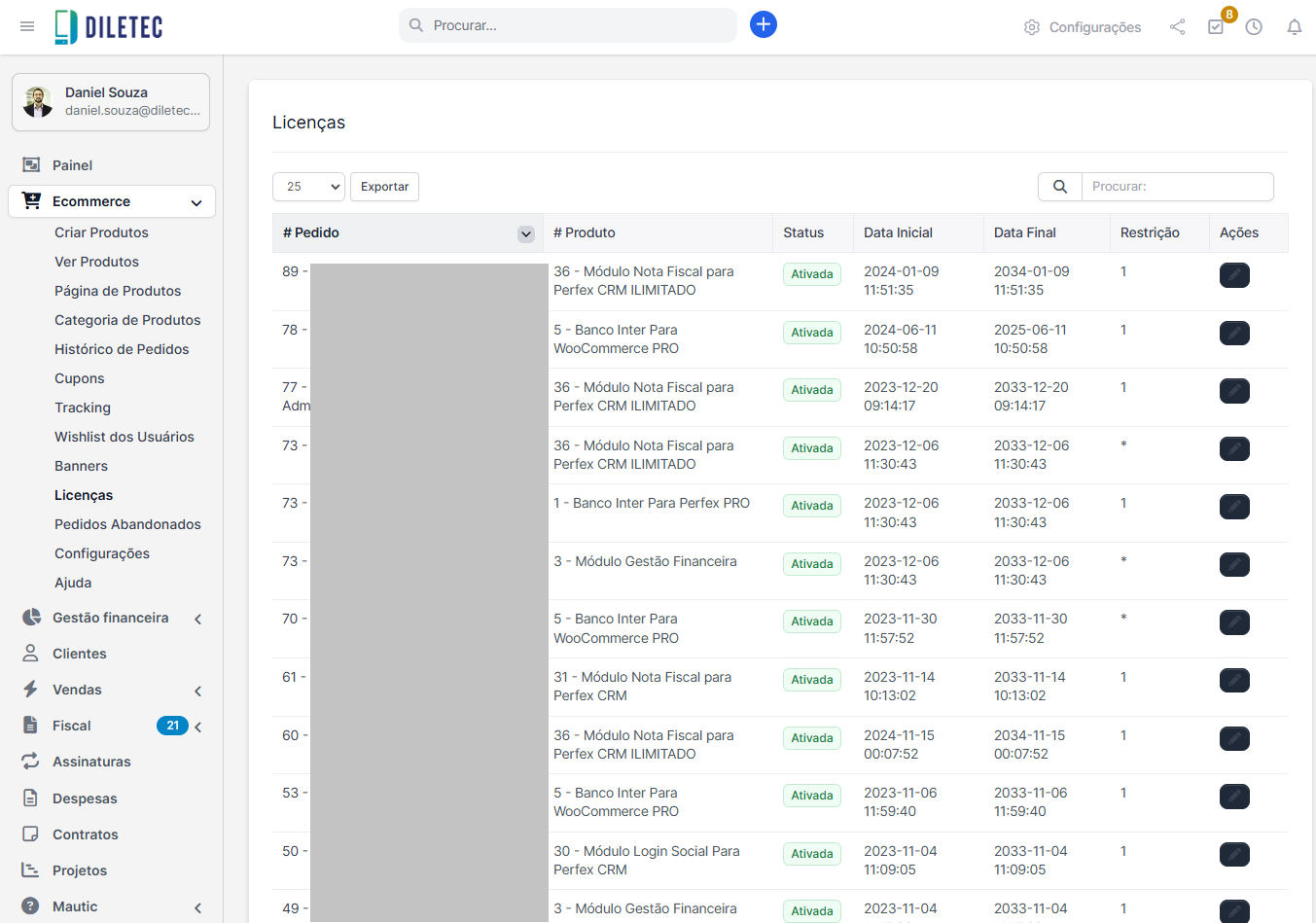Open the 25 rows-per-page dropdown

coord(308,187)
